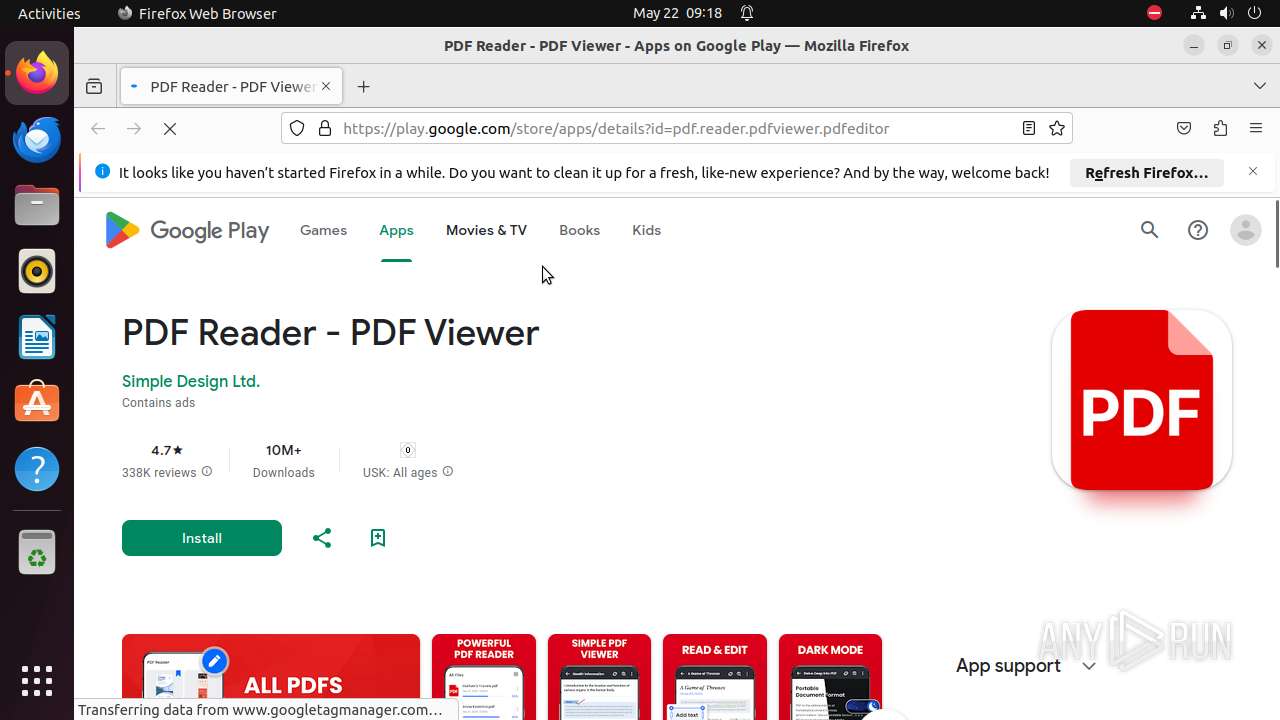Image resolution: width=1280 pixels, height=720 pixels.
Task: Launch Thunderbird Mail from the dock
Action: point(37,139)
